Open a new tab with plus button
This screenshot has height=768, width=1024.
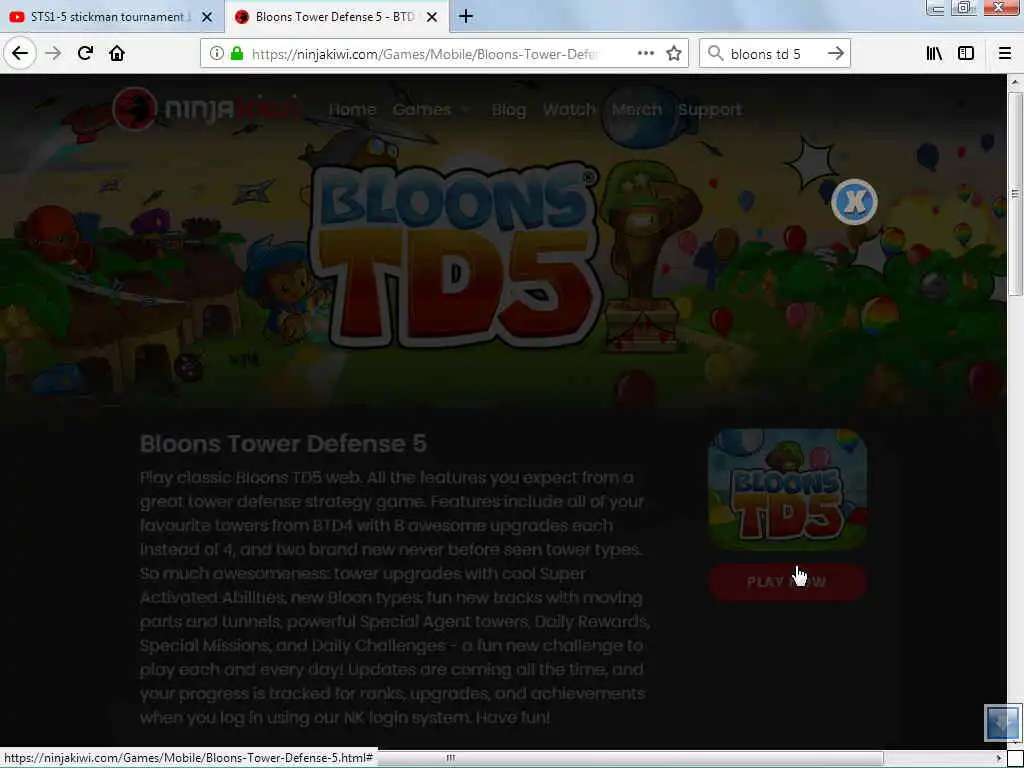point(466,17)
